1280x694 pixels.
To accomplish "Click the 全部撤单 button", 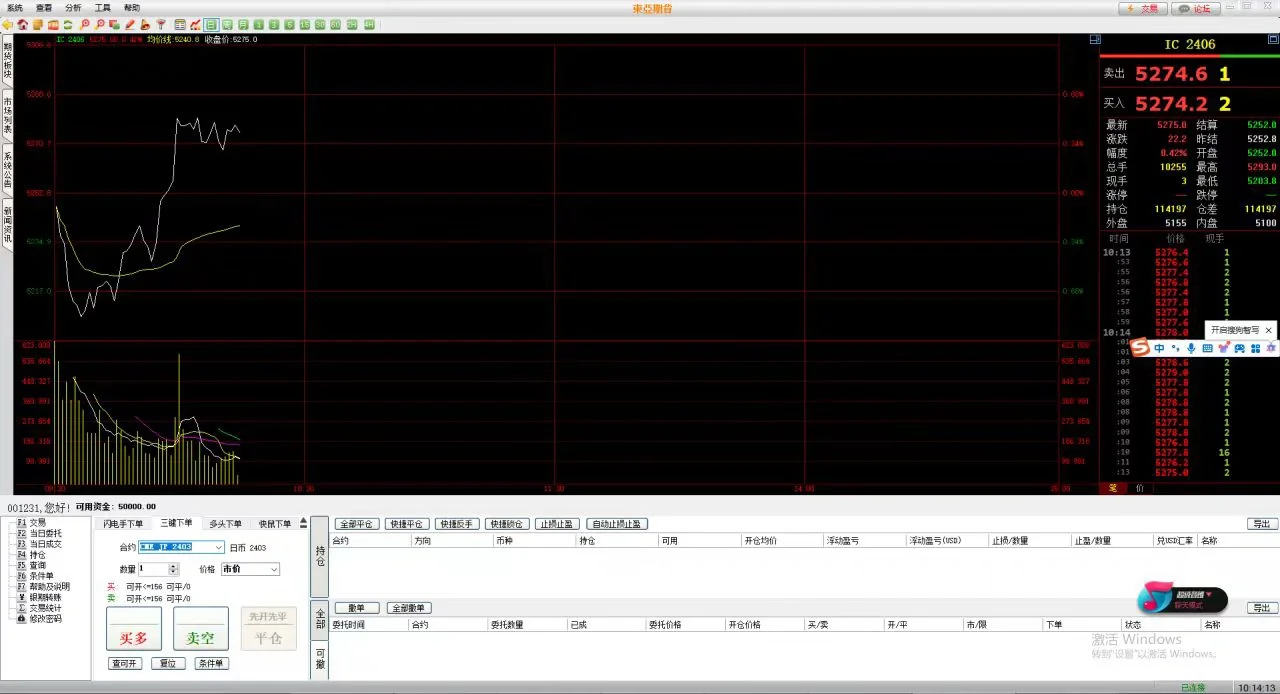I will pos(408,608).
